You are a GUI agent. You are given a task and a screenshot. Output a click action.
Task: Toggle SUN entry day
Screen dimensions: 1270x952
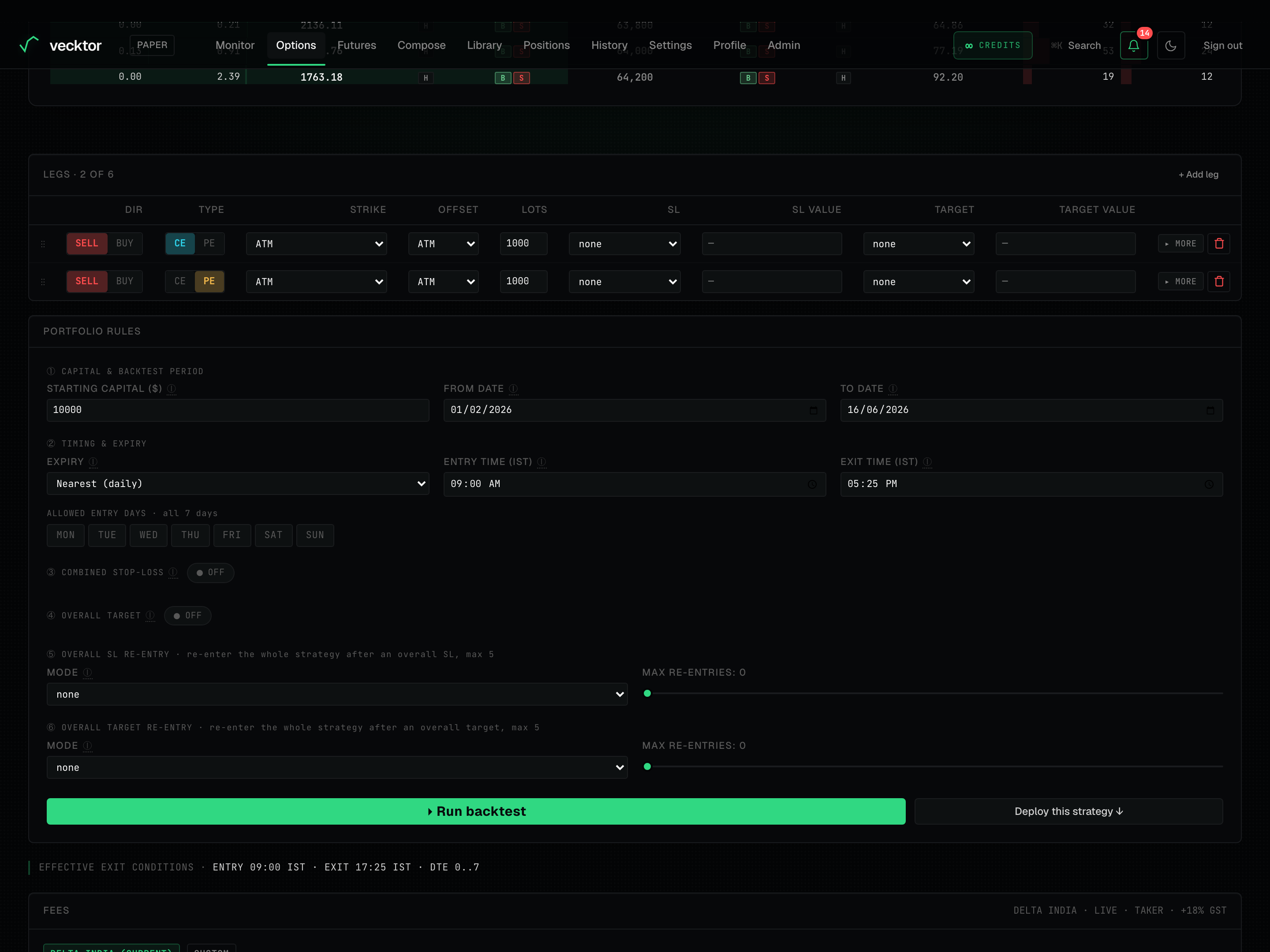pyautogui.click(x=314, y=535)
